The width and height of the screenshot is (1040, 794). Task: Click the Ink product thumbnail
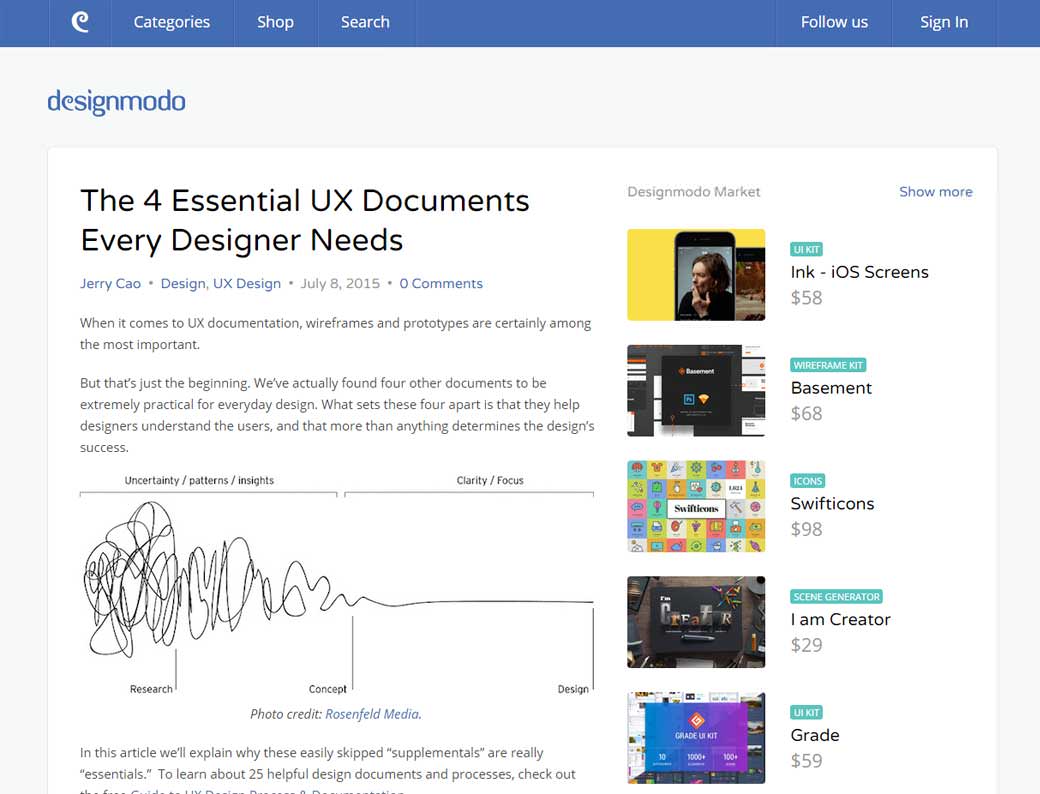(696, 274)
